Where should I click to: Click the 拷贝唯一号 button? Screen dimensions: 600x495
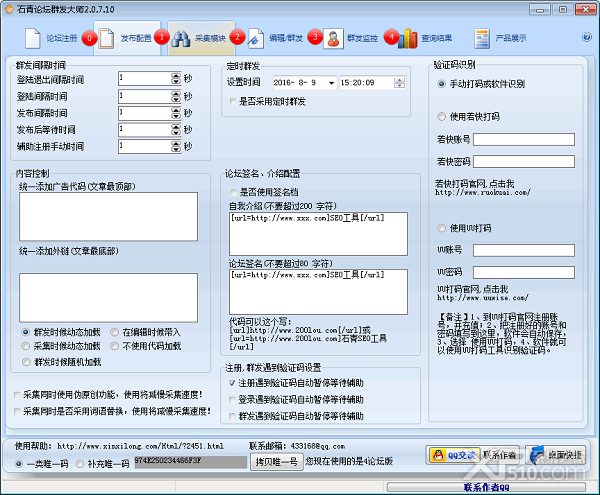click(276, 462)
